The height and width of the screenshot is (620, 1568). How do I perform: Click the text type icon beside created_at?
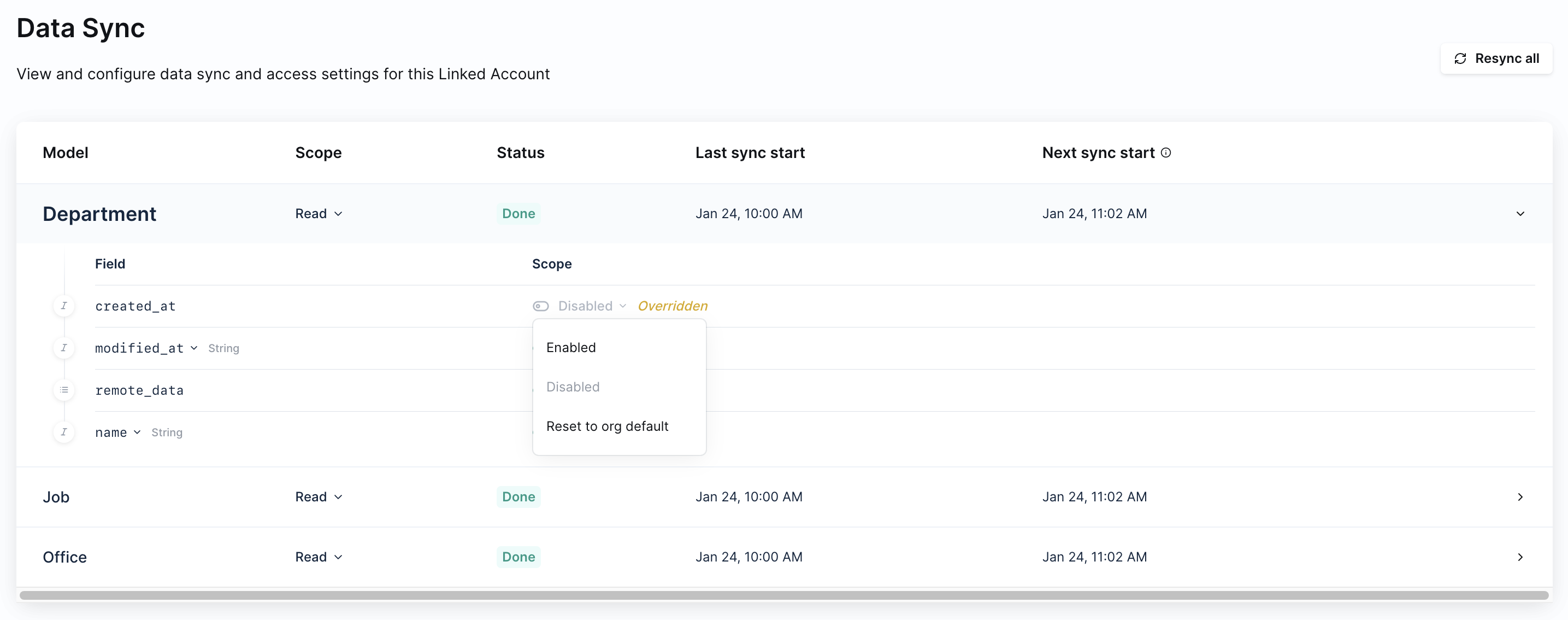(x=64, y=306)
